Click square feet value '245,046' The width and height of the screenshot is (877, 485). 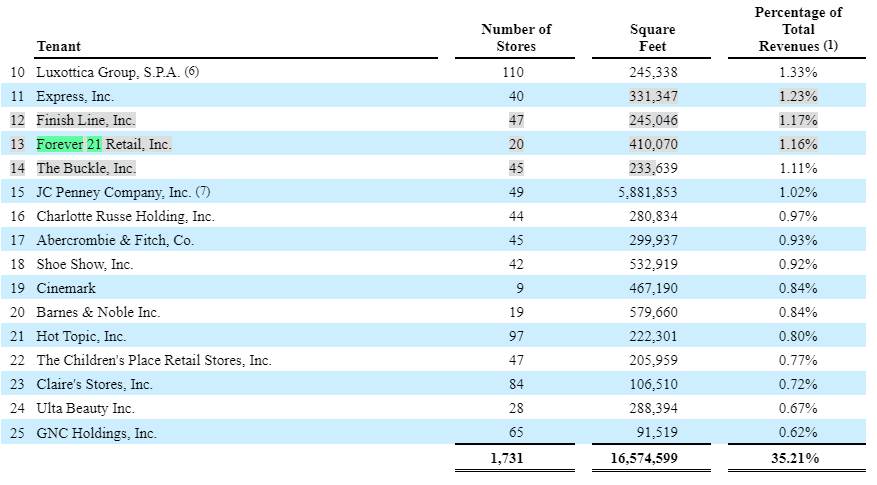[x=653, y=121]
